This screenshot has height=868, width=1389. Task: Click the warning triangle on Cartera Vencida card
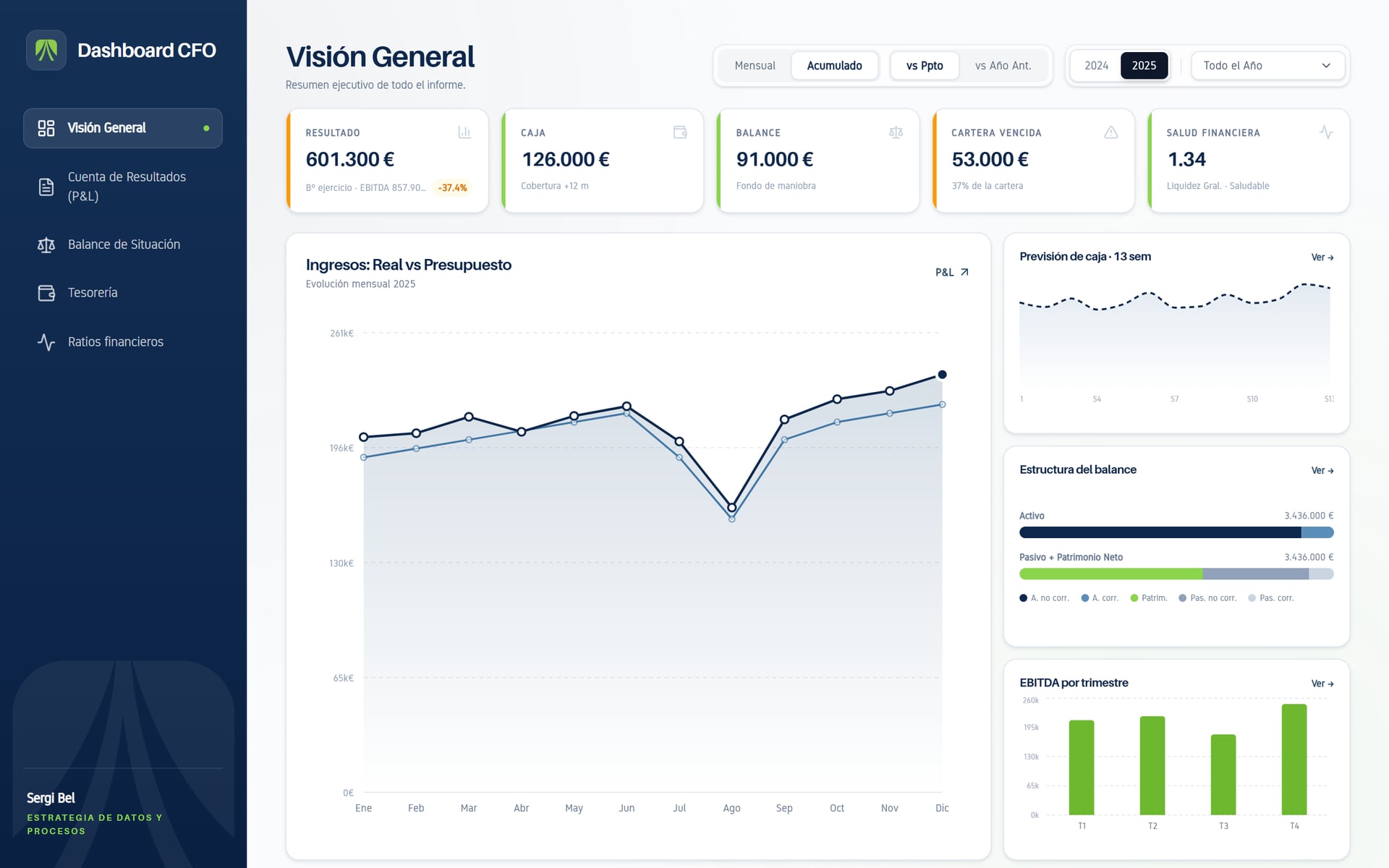(1111, 132)
